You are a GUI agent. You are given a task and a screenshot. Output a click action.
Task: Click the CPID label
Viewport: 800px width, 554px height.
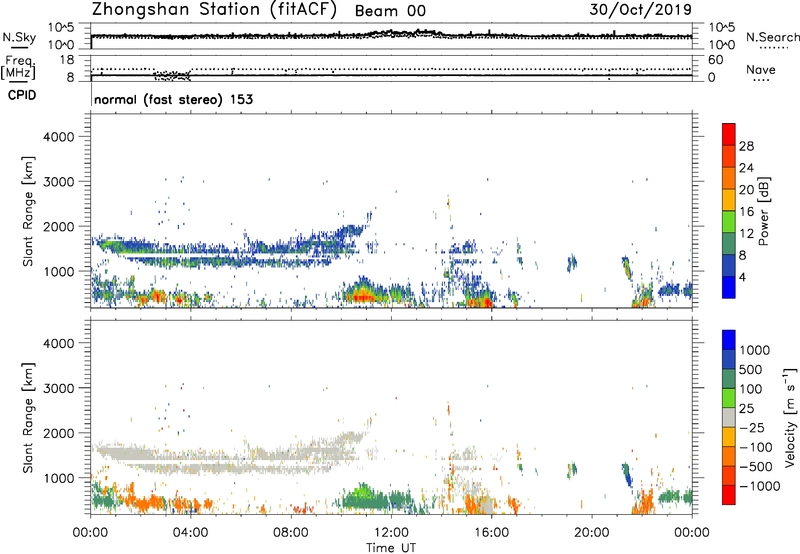point(22,95)
